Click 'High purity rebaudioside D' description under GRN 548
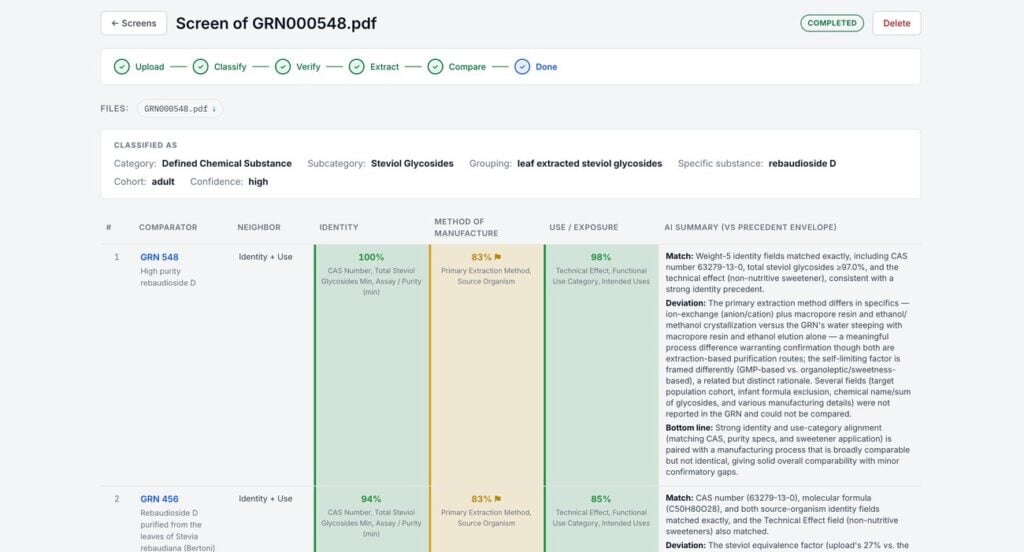 [168, 277]
